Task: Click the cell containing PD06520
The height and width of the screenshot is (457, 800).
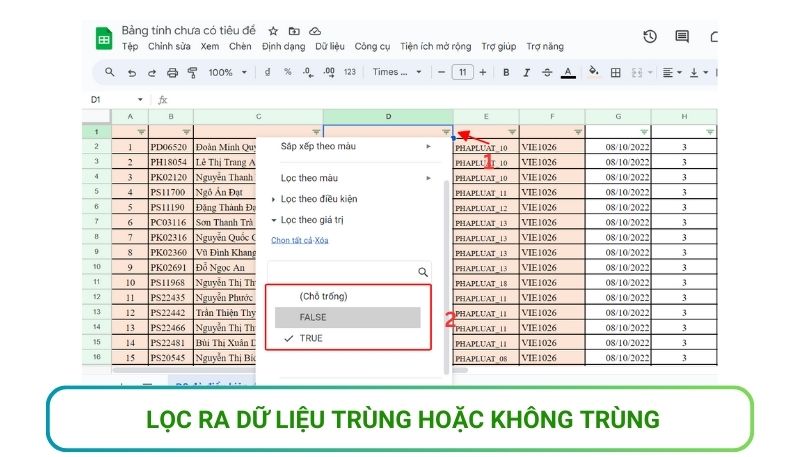Action: click(x=171, y=147)
